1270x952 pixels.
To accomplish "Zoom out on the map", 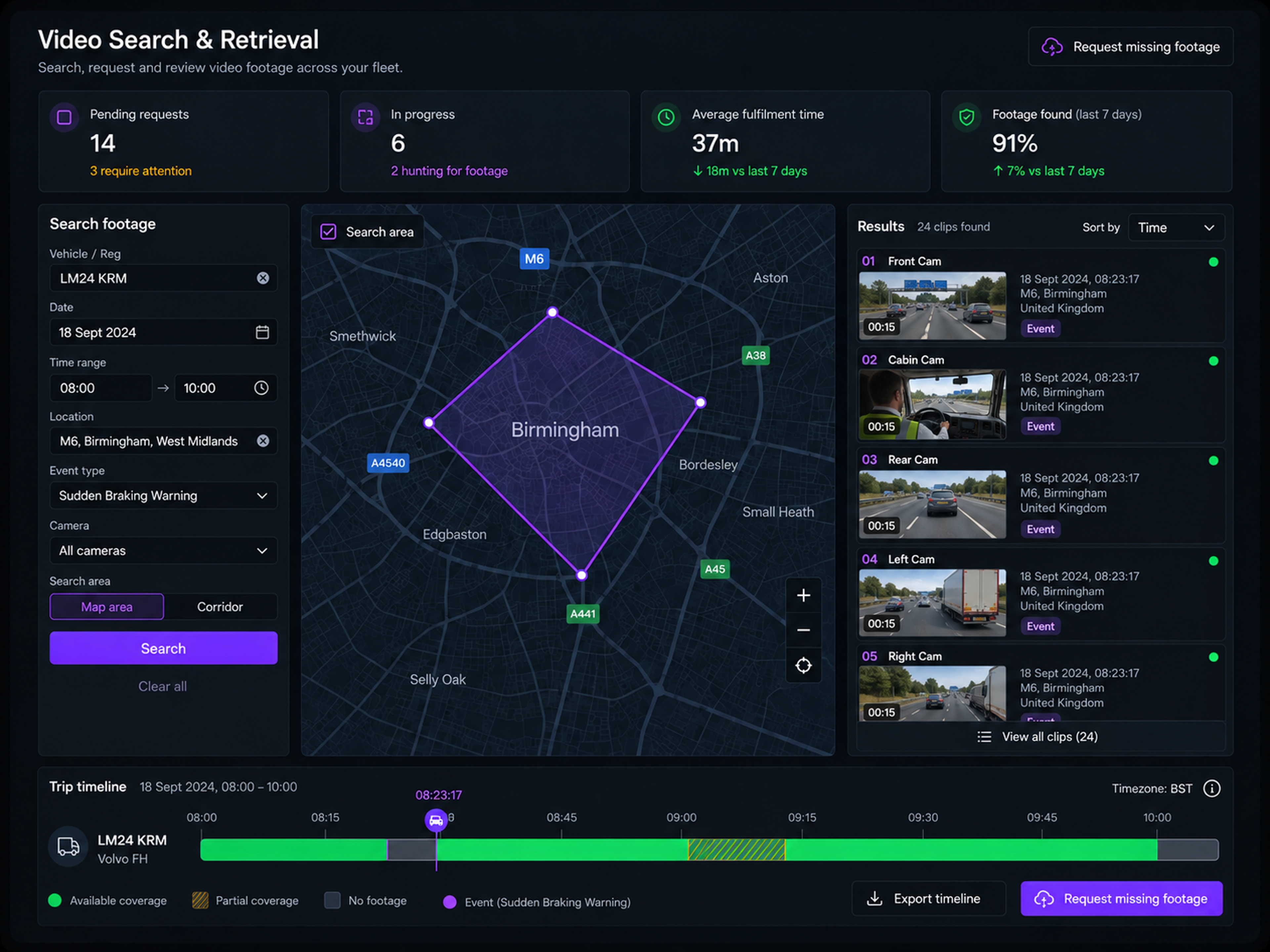I will click(803, 630).
